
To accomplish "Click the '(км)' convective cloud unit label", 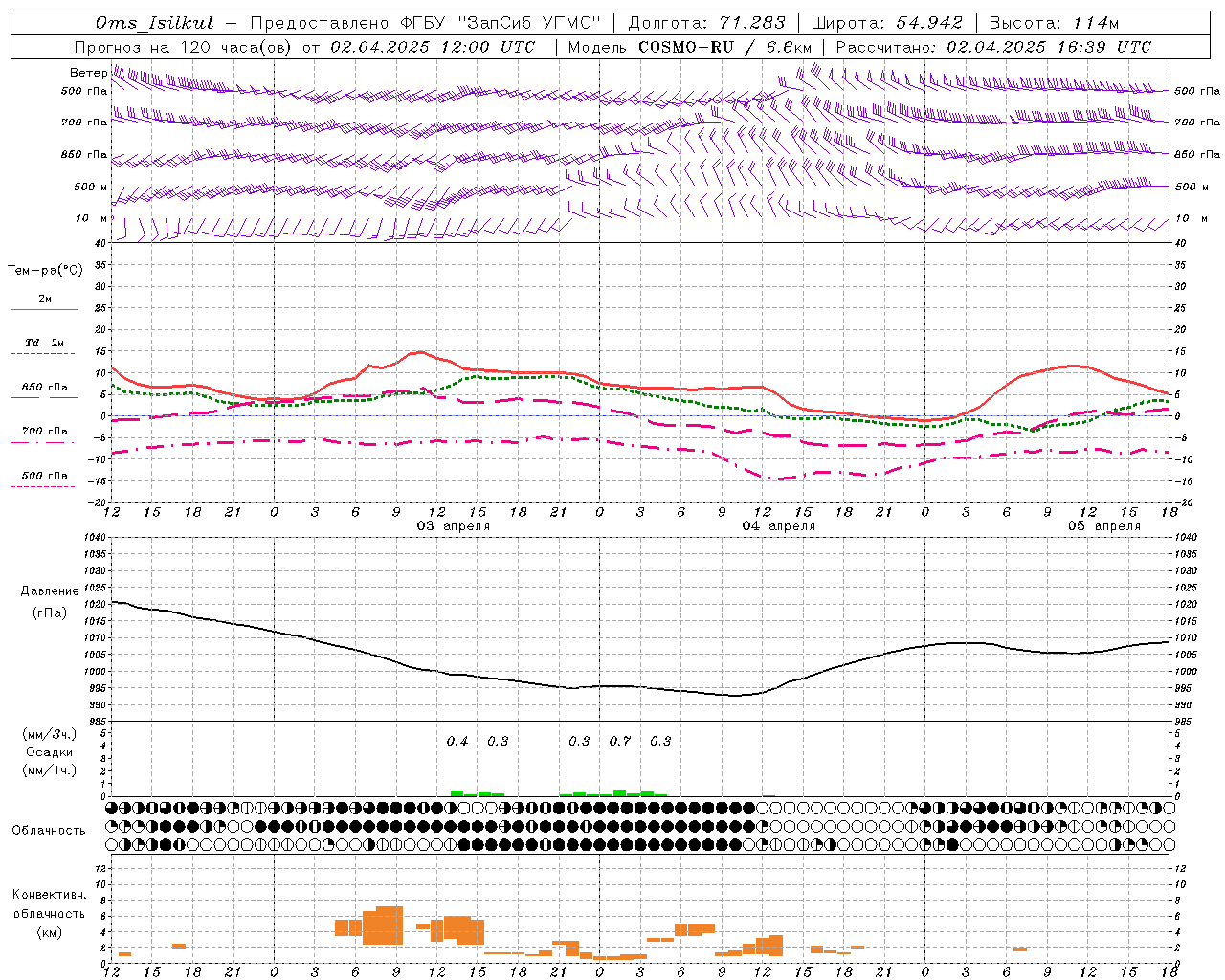I will 50,932.
